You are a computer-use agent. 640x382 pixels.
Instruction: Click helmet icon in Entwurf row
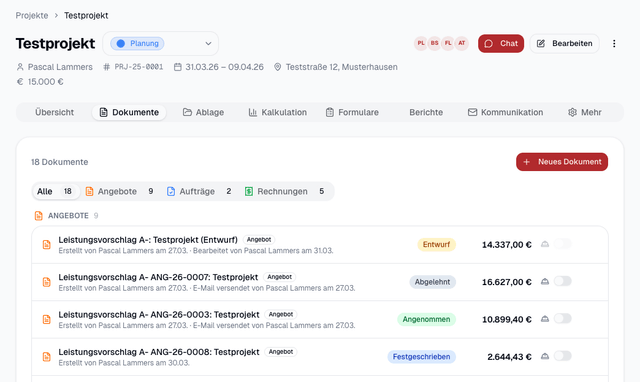[x=544, y=244]
